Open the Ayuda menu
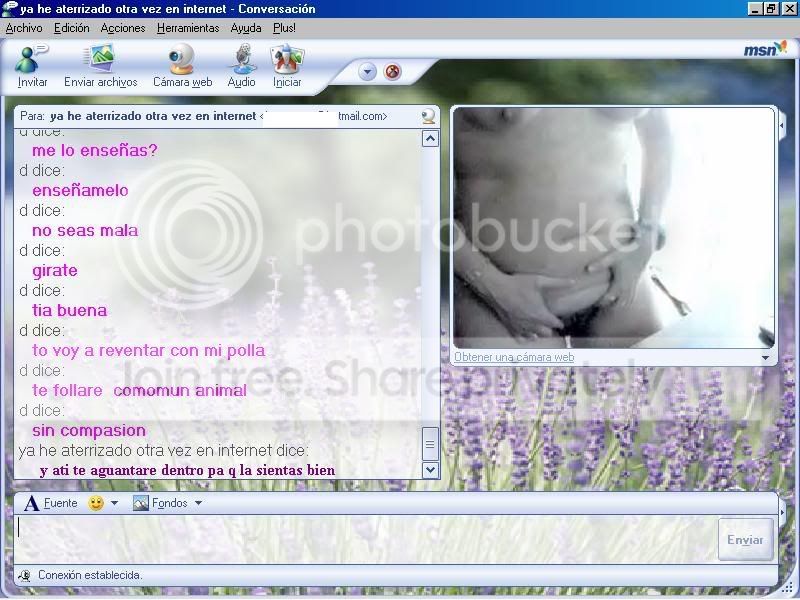Image resolution: width=800 pixels, height=600 pixels. tap(246, 28)
